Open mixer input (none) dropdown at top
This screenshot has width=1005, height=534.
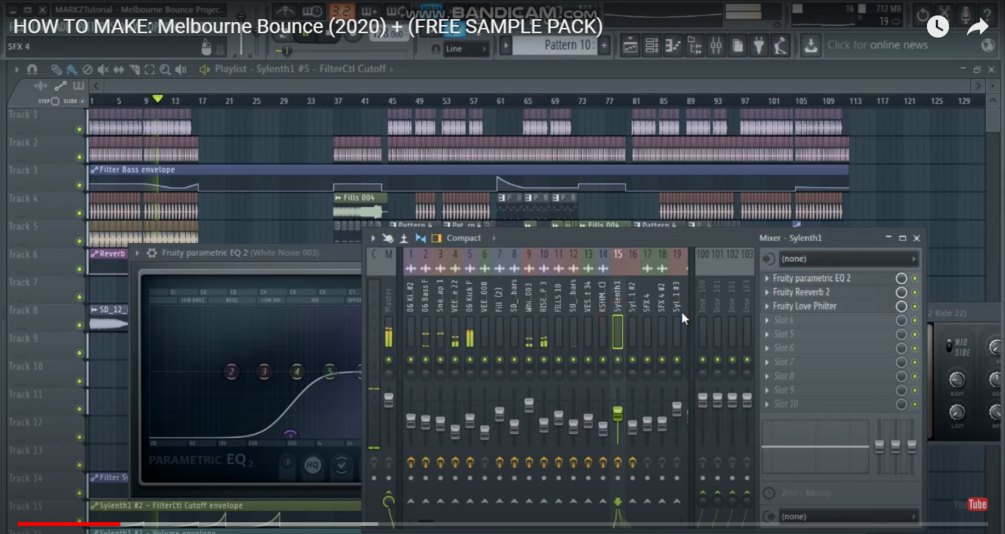tap(849, 258)
